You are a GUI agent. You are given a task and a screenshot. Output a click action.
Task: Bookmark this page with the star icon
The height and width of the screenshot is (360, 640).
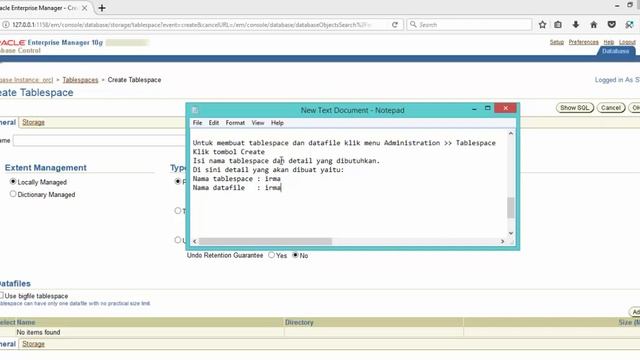click(x=542, y=25)
